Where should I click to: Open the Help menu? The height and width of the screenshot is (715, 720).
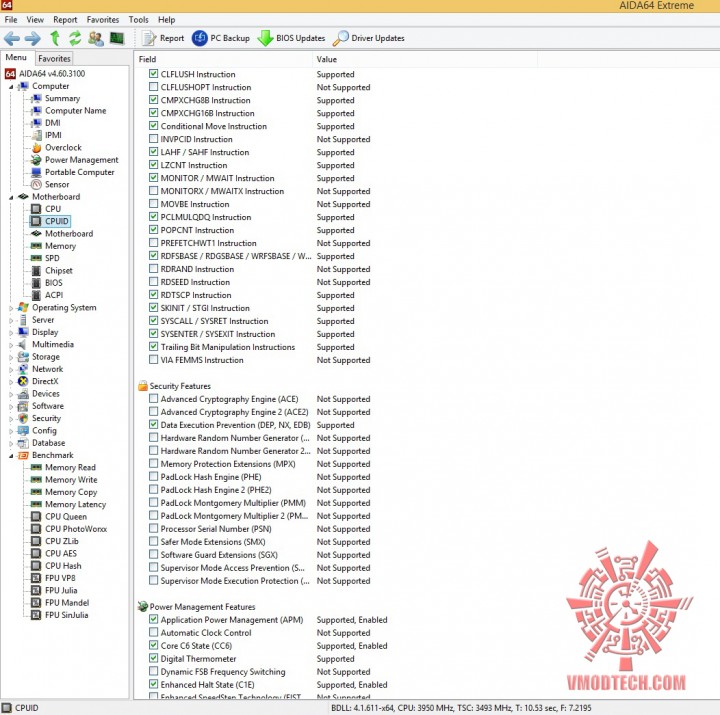click(x=166, y=20)
